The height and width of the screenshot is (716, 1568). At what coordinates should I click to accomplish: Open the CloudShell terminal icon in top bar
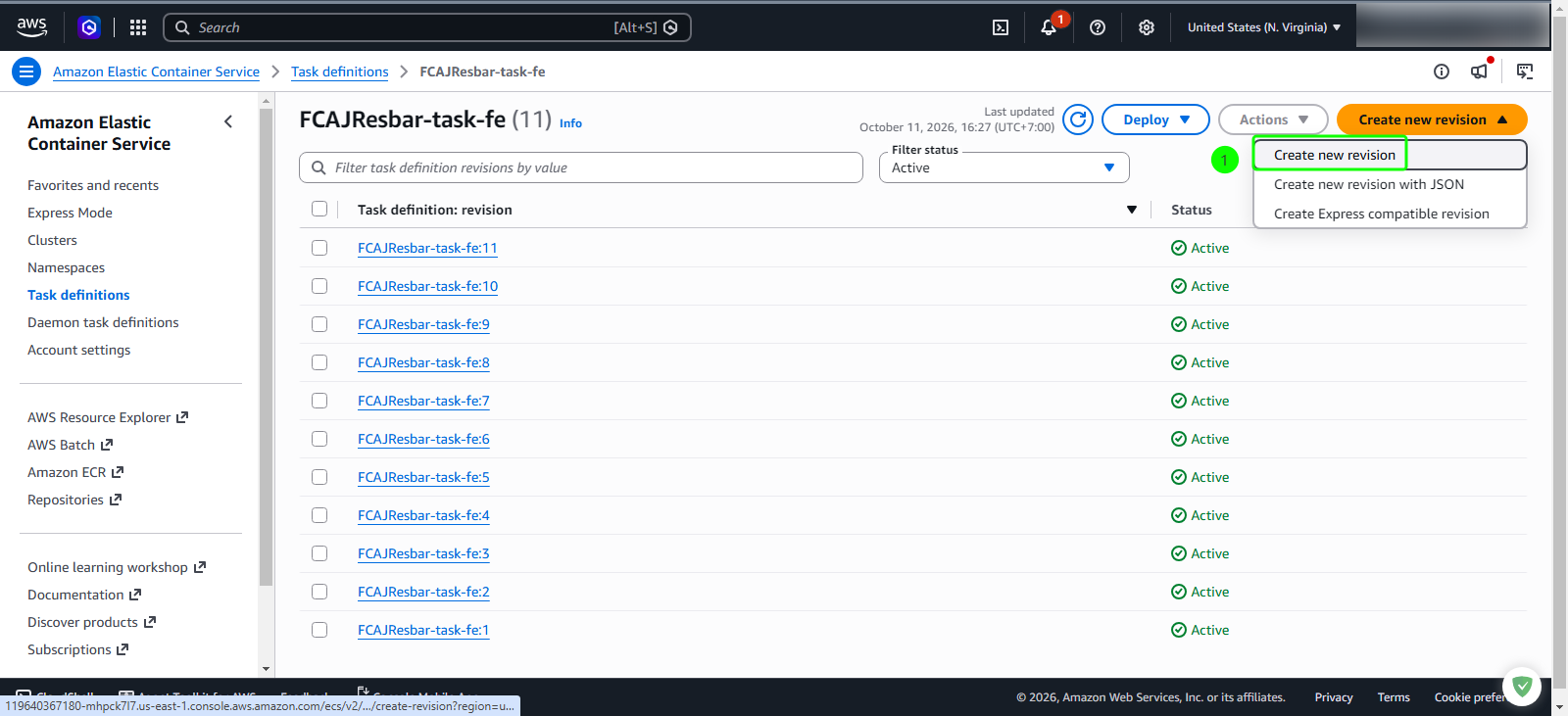(1001, 27)
